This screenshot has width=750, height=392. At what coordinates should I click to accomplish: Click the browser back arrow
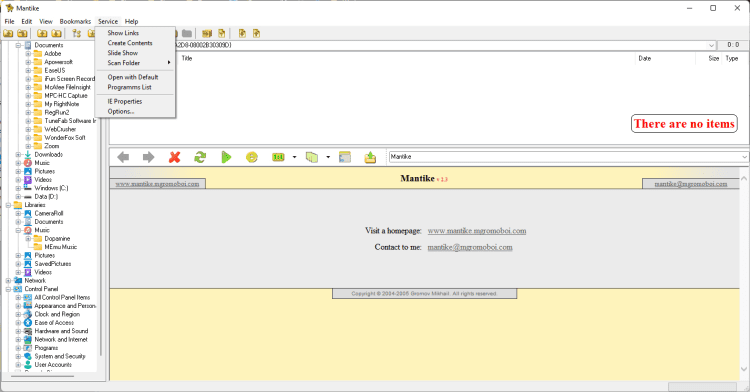(123, 157)
